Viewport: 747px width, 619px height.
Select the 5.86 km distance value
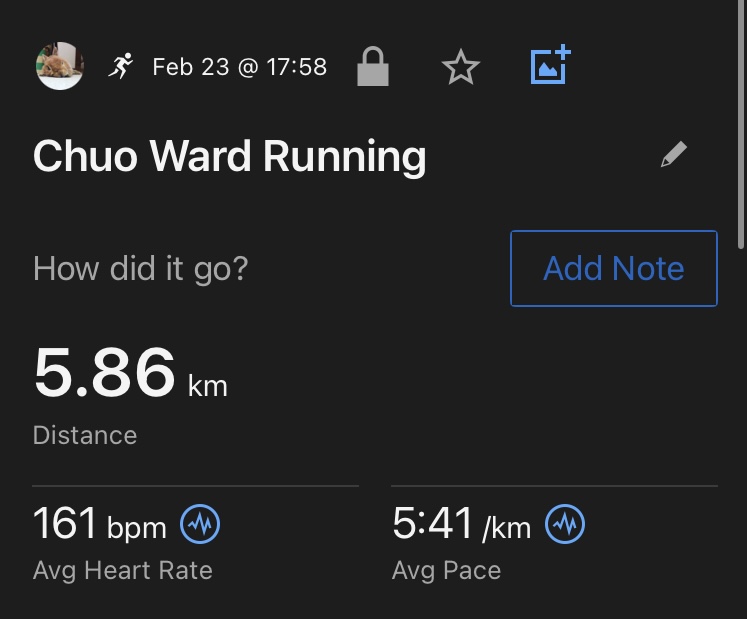click(131, 373)
